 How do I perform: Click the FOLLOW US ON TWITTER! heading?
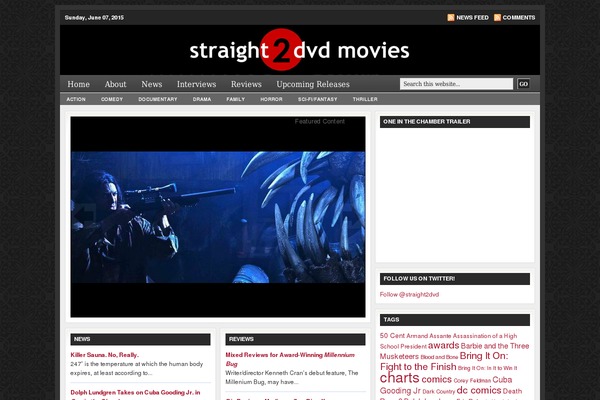[419, 279]
